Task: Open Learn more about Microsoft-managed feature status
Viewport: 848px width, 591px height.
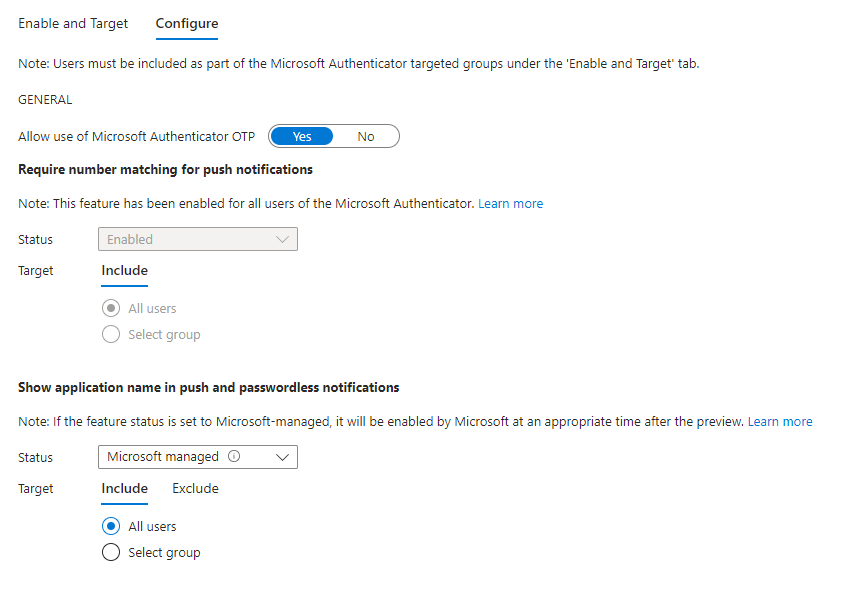Action: click(x=780, y=421)
